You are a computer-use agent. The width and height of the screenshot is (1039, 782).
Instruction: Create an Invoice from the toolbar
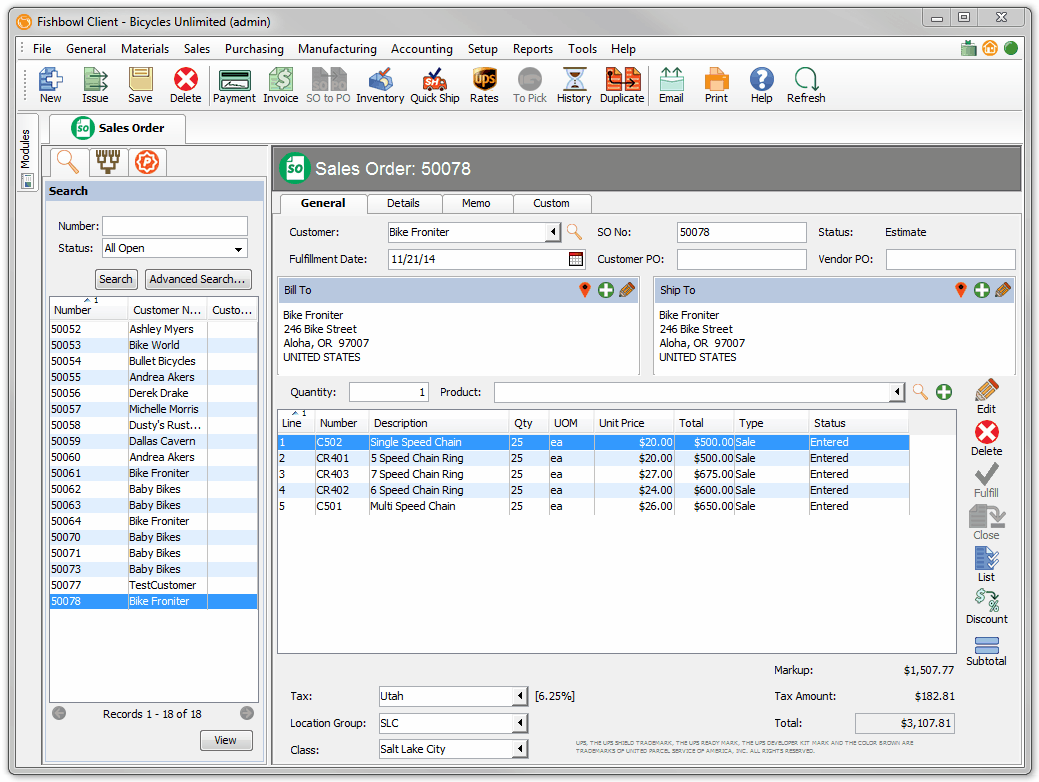(281, 85)
